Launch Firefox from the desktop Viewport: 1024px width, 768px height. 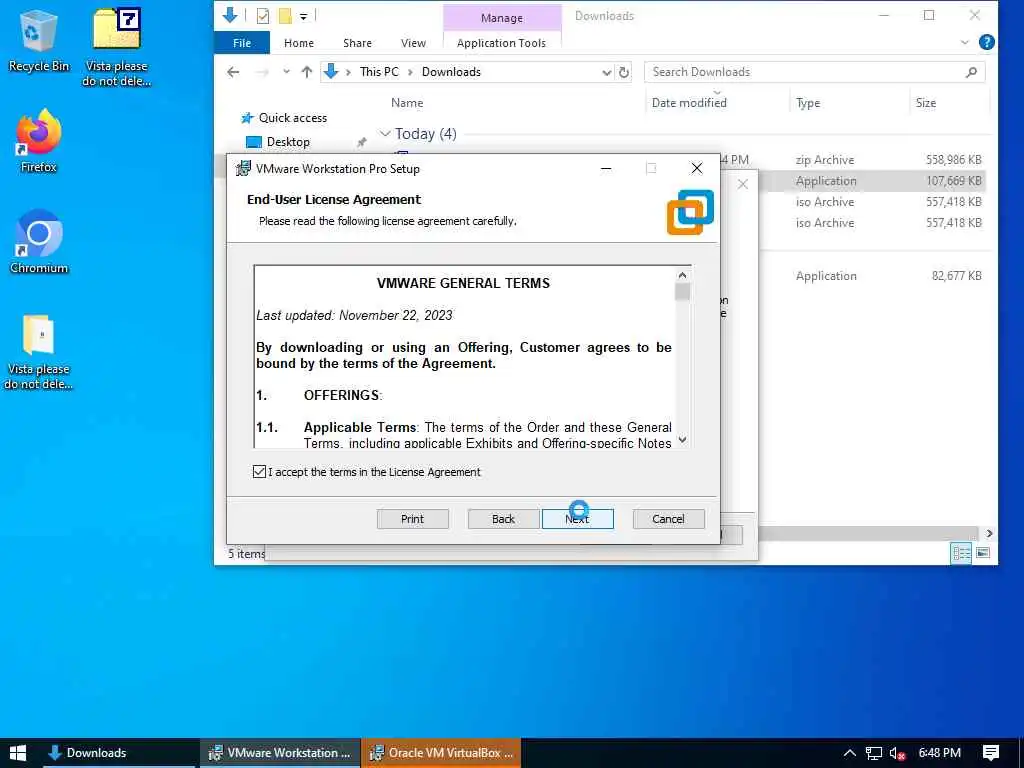[38, 141]
